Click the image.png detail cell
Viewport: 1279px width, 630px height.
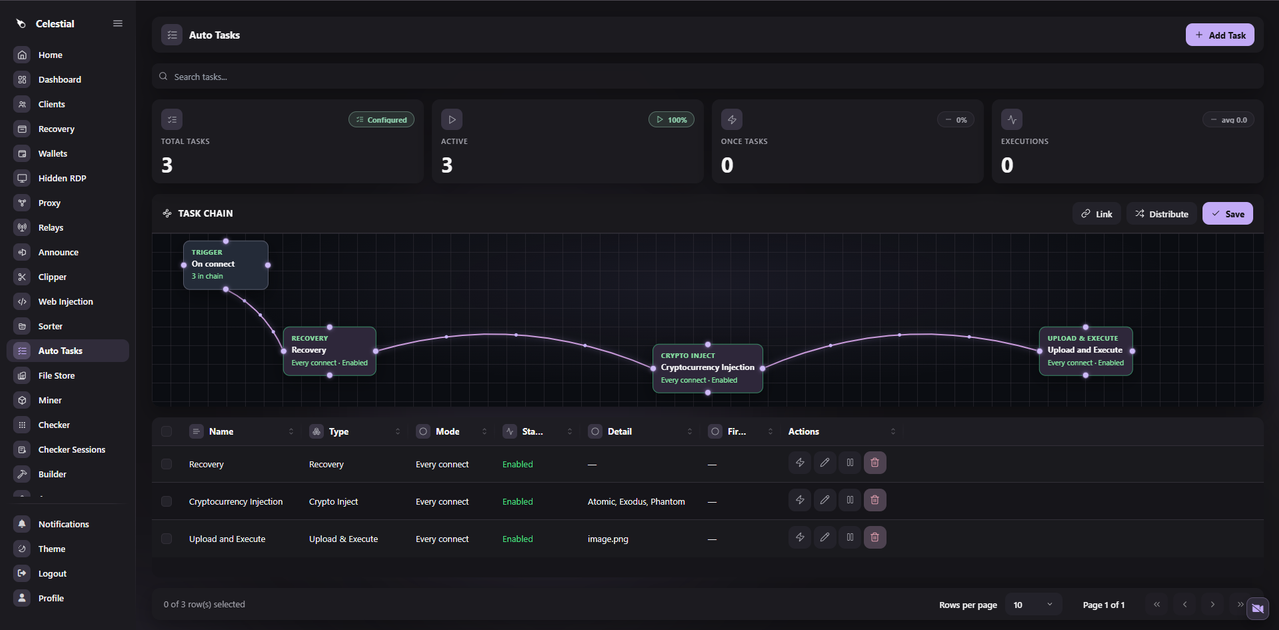tap(608, 539)
